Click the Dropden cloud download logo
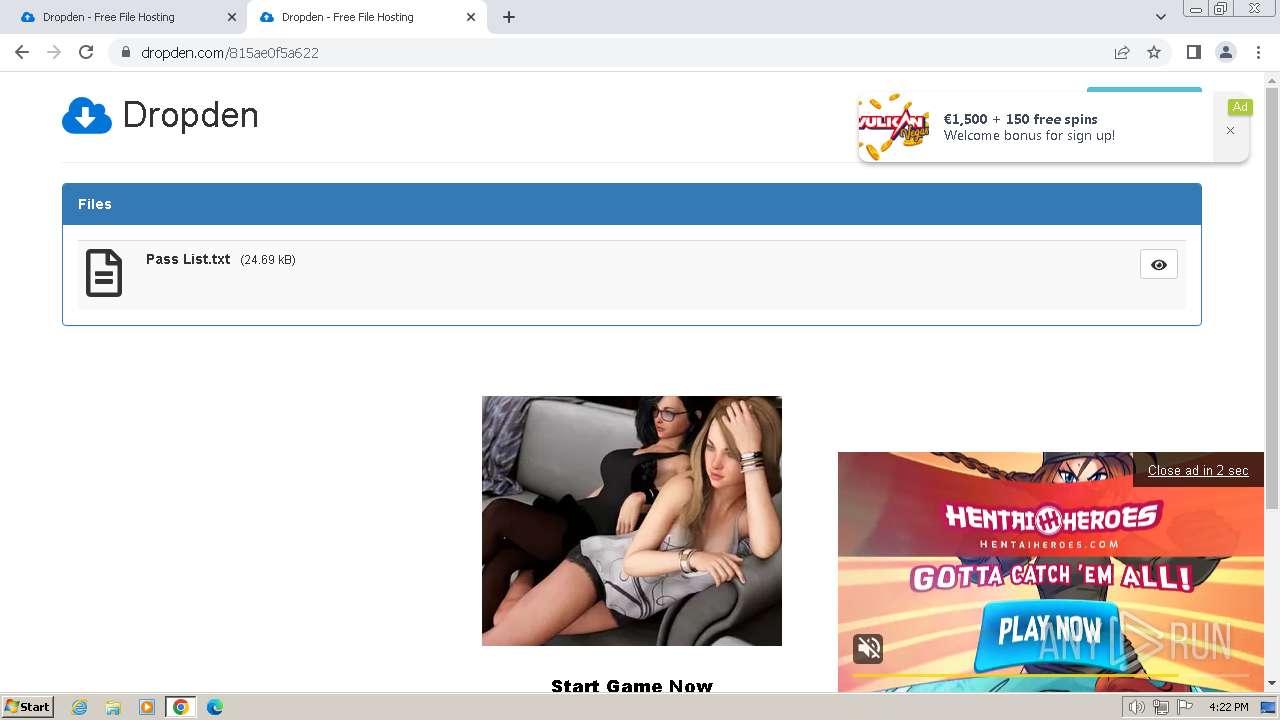This screenshot has height=720, width=1280. 87,116
